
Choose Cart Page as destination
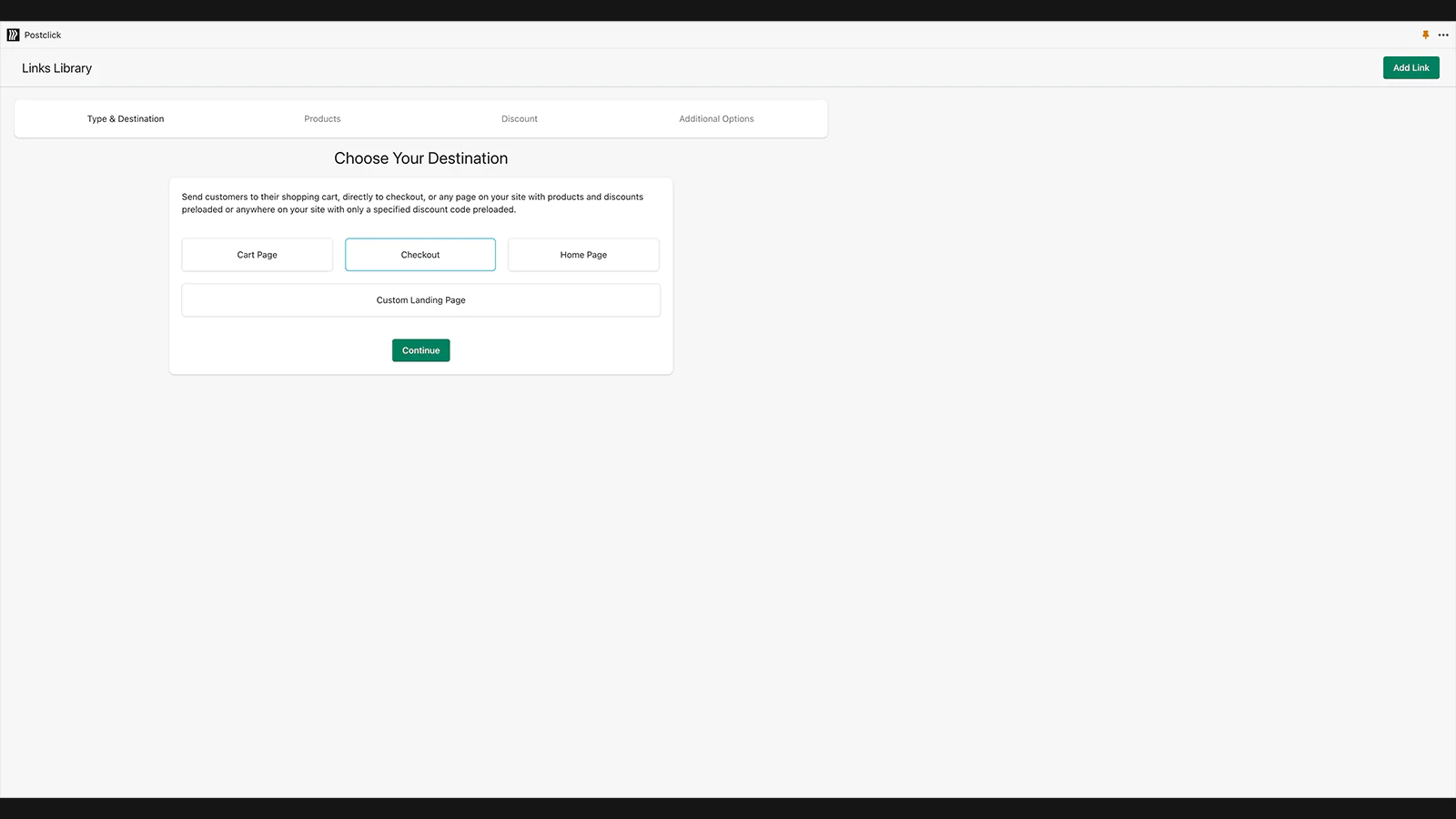coord(258,255)
